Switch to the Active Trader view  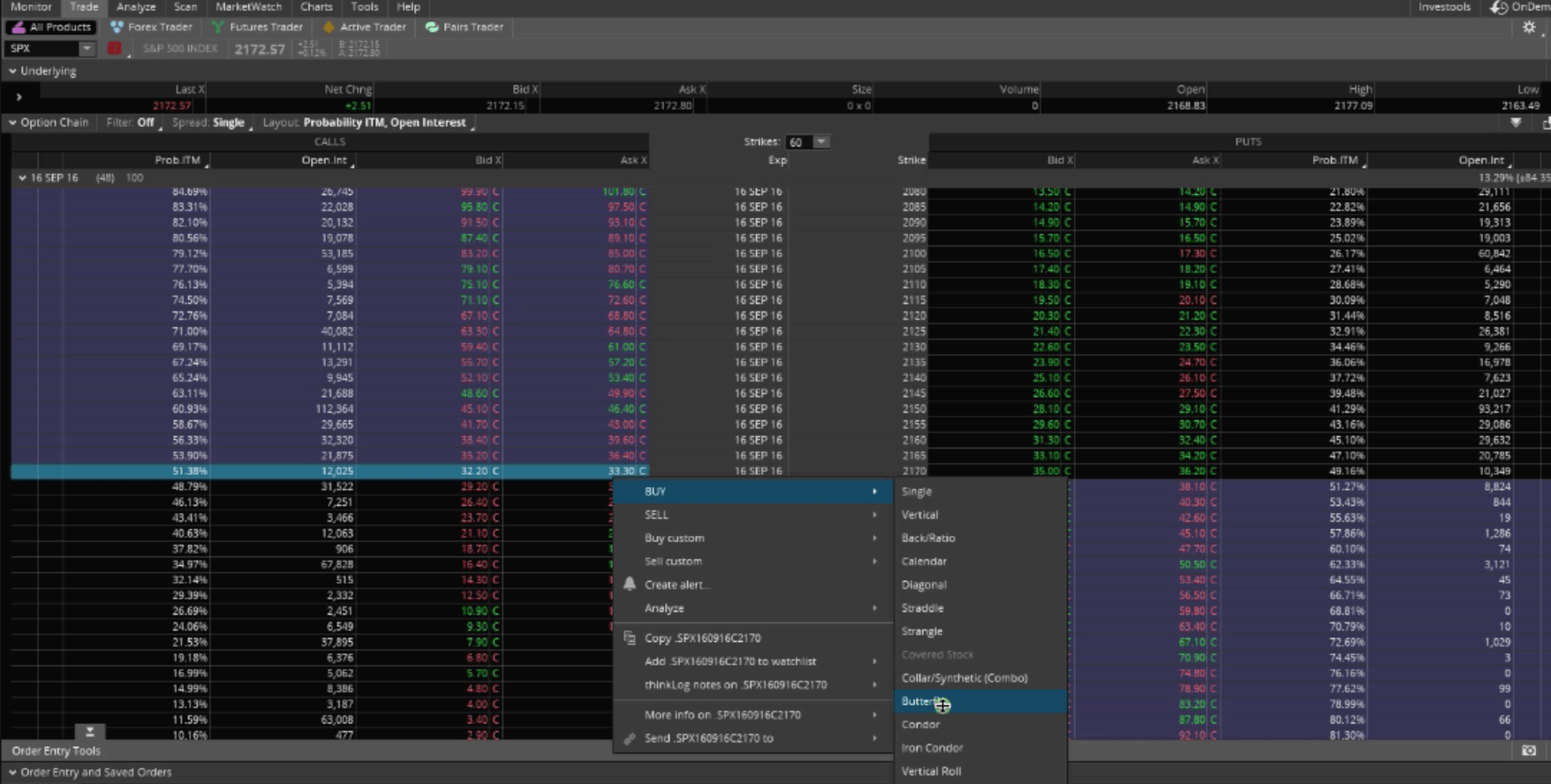tap(364, 27)
